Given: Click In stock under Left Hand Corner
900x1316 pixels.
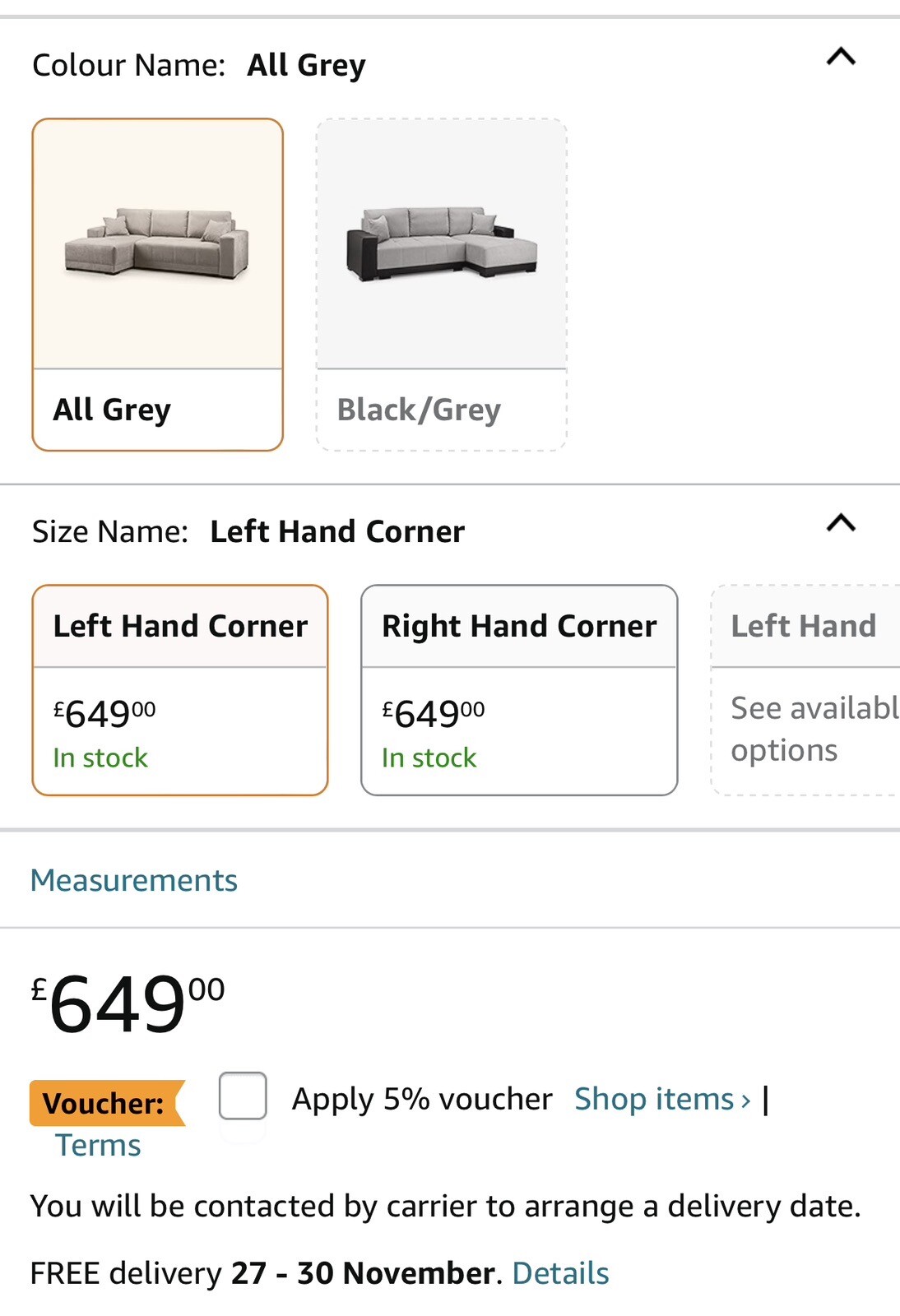Looking at the screenshot, I should (x=100, y=758).
